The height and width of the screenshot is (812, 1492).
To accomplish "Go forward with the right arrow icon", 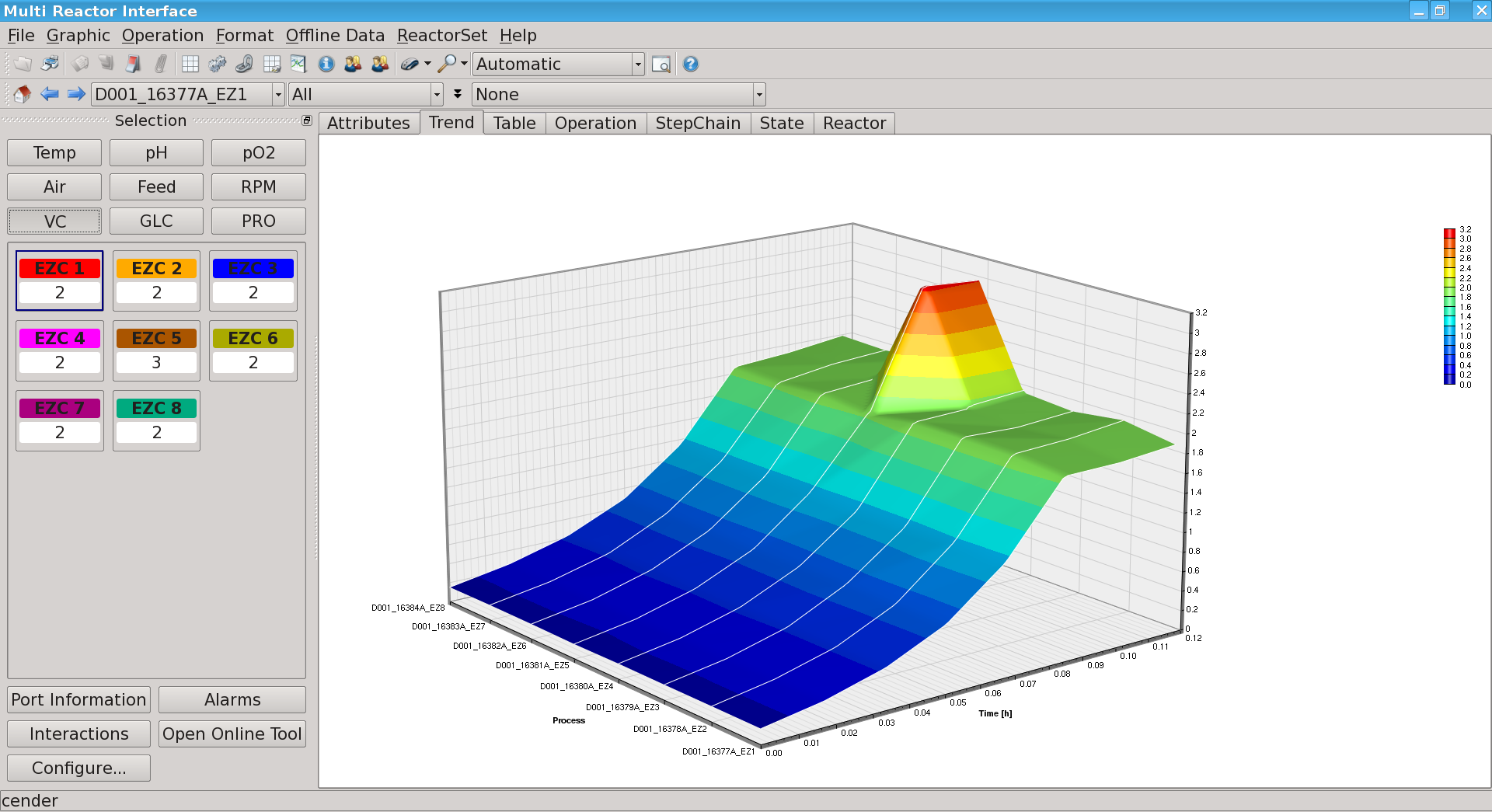I will tap(76, 94).
